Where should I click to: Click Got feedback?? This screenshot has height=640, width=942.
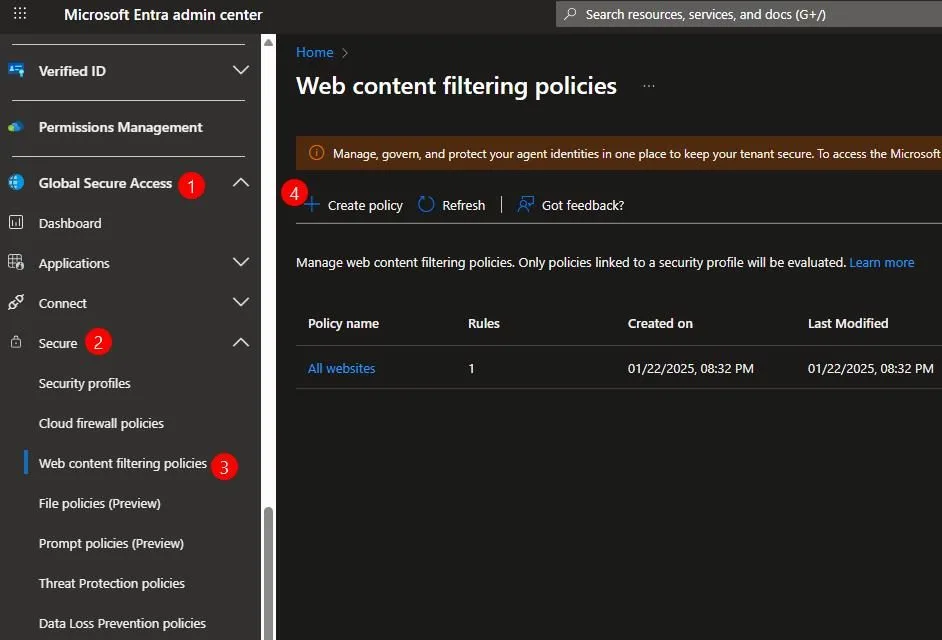coord(583,205)
